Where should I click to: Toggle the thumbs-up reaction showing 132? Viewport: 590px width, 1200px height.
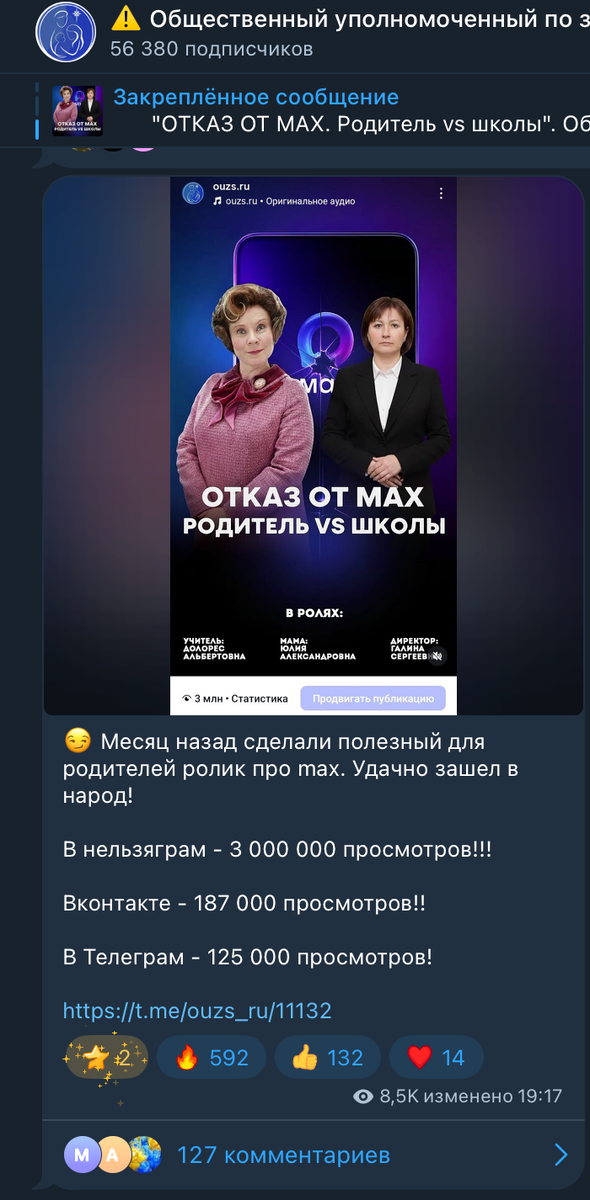tap(326, 1057)
